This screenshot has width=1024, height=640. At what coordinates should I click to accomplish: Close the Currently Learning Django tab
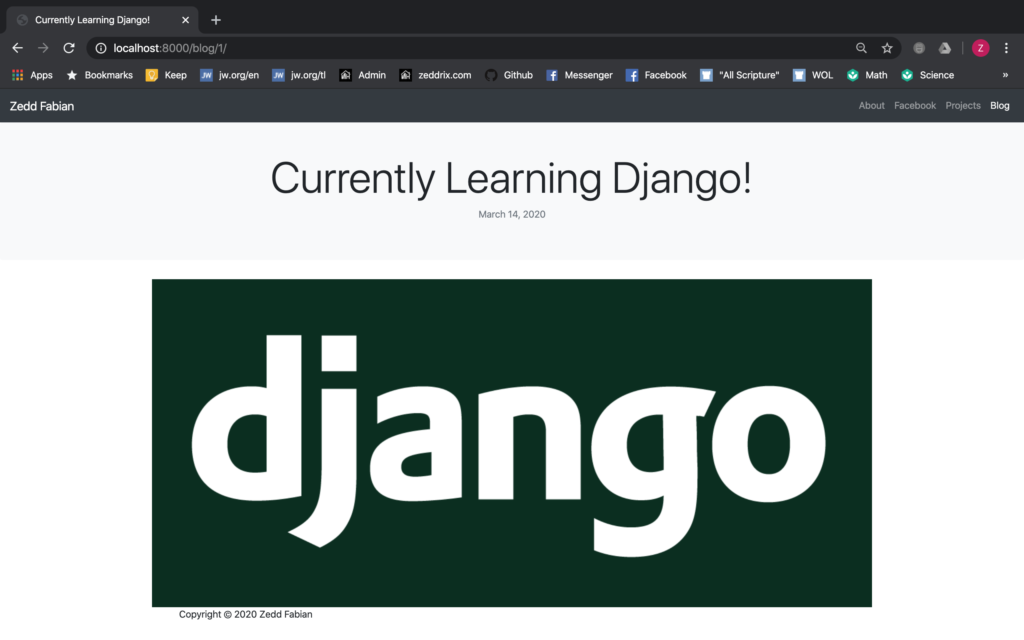click(x=185, y=20)
